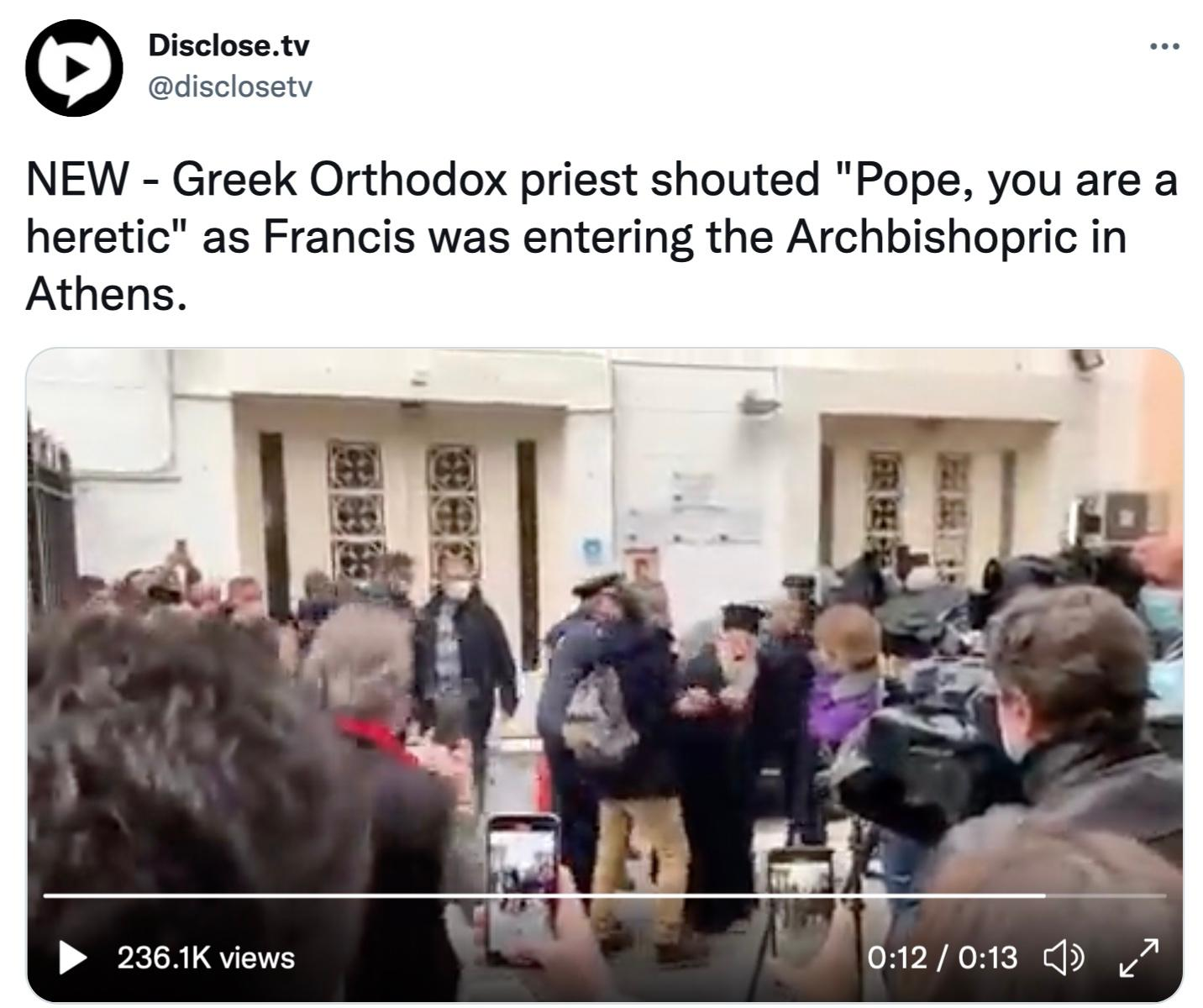Mute the video using the speaker icon
Viewport: 1203px width, 1008px height.
[1064, 957]
